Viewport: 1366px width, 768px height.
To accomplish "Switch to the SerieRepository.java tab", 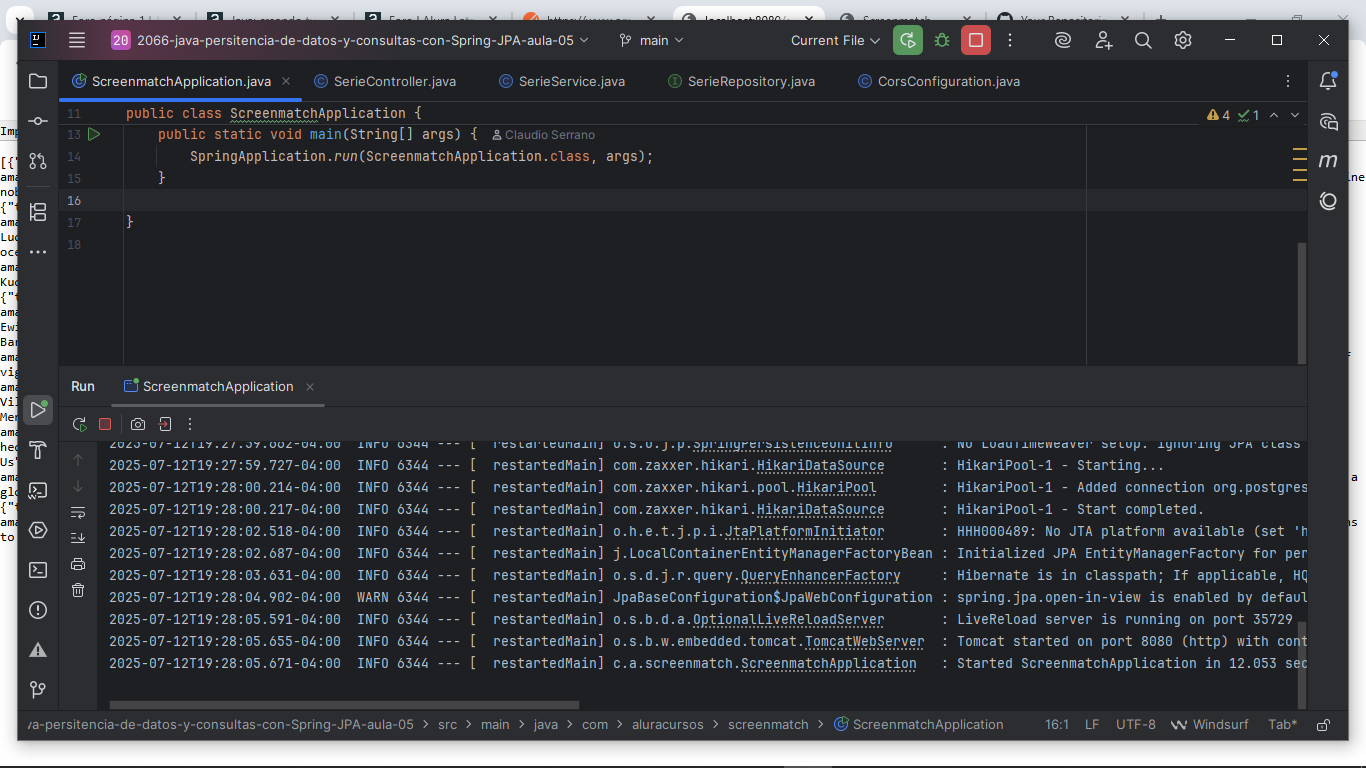I will [741, 81].
